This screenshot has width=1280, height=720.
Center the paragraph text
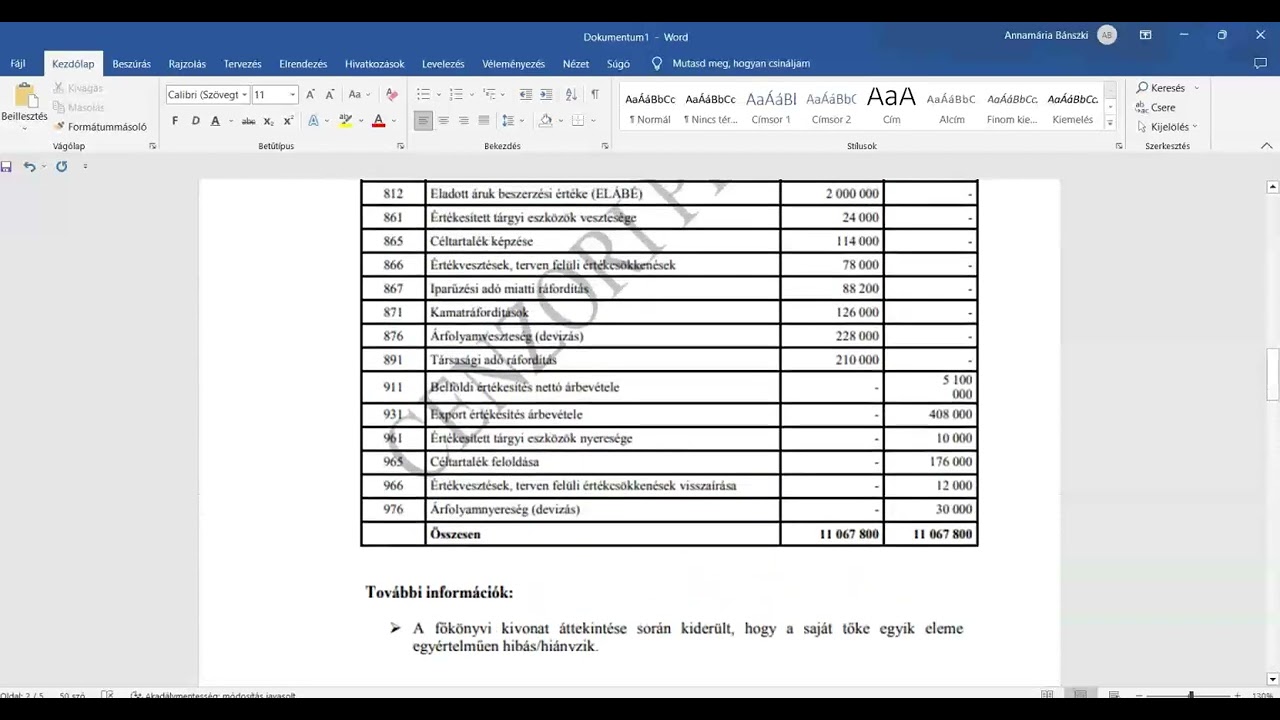[444, 121]
